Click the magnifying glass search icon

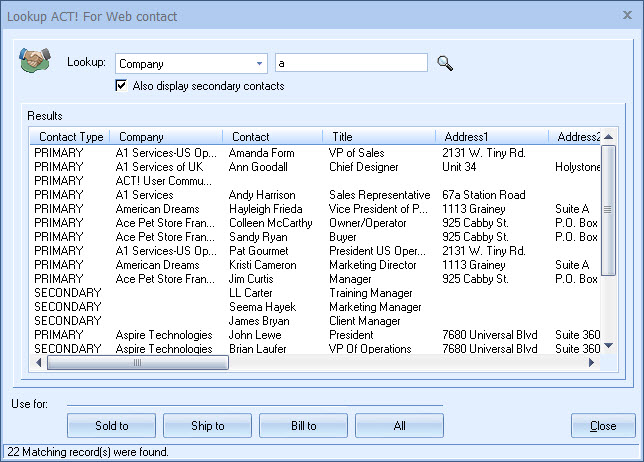tap(445, 63)
